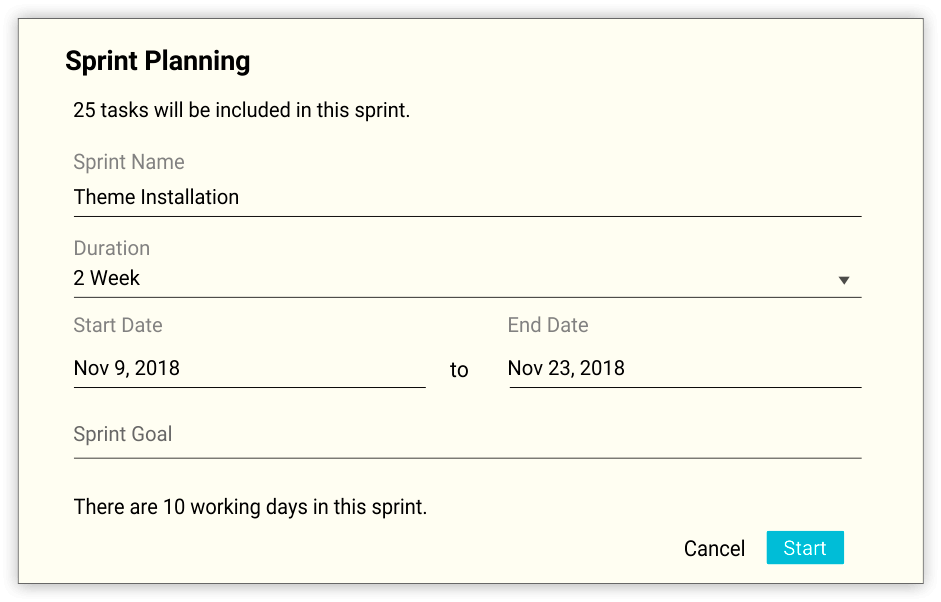Click the 'Start Date' label
This screenshot has height=602, width=941.
118,325
